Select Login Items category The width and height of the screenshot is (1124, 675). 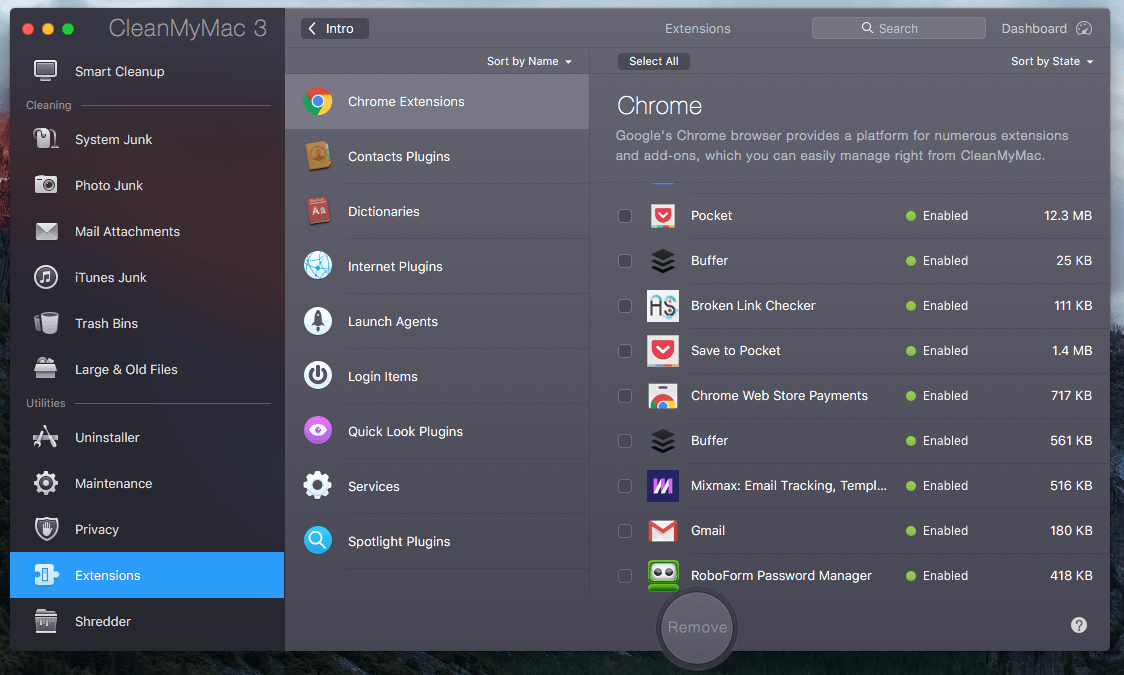point(437,375)
